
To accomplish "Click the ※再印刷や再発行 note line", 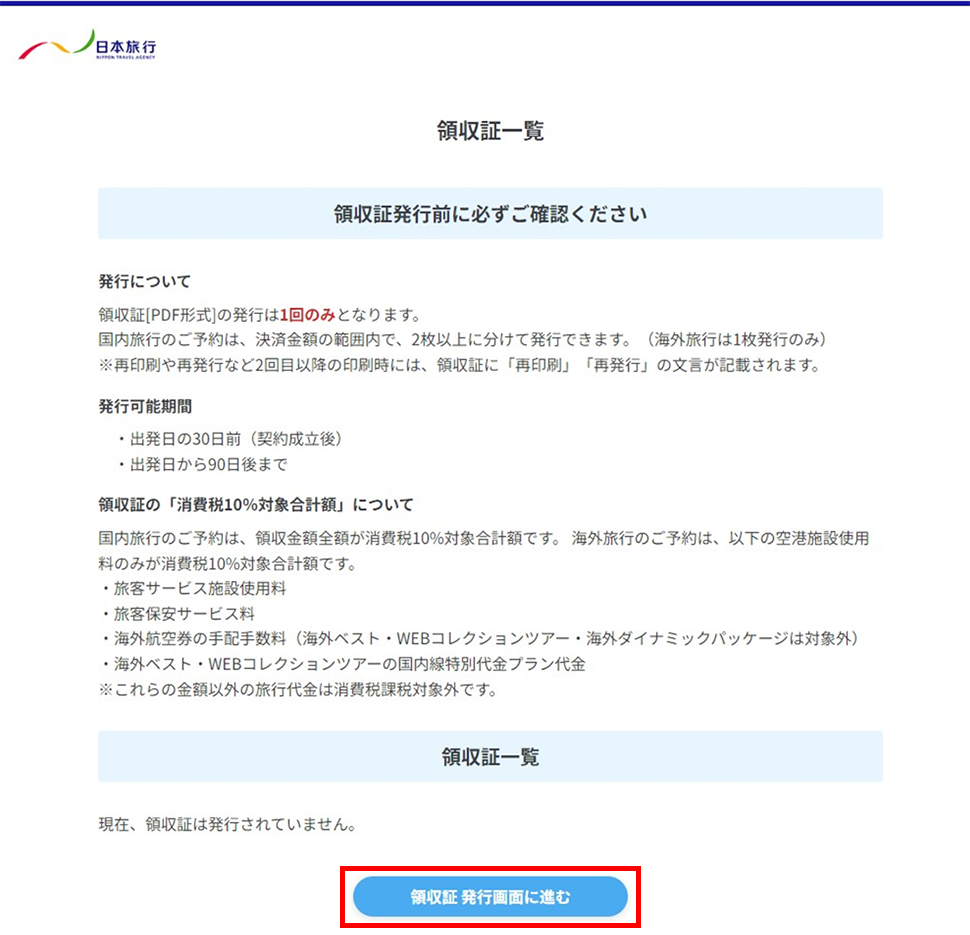I will (x=458, y=364).
